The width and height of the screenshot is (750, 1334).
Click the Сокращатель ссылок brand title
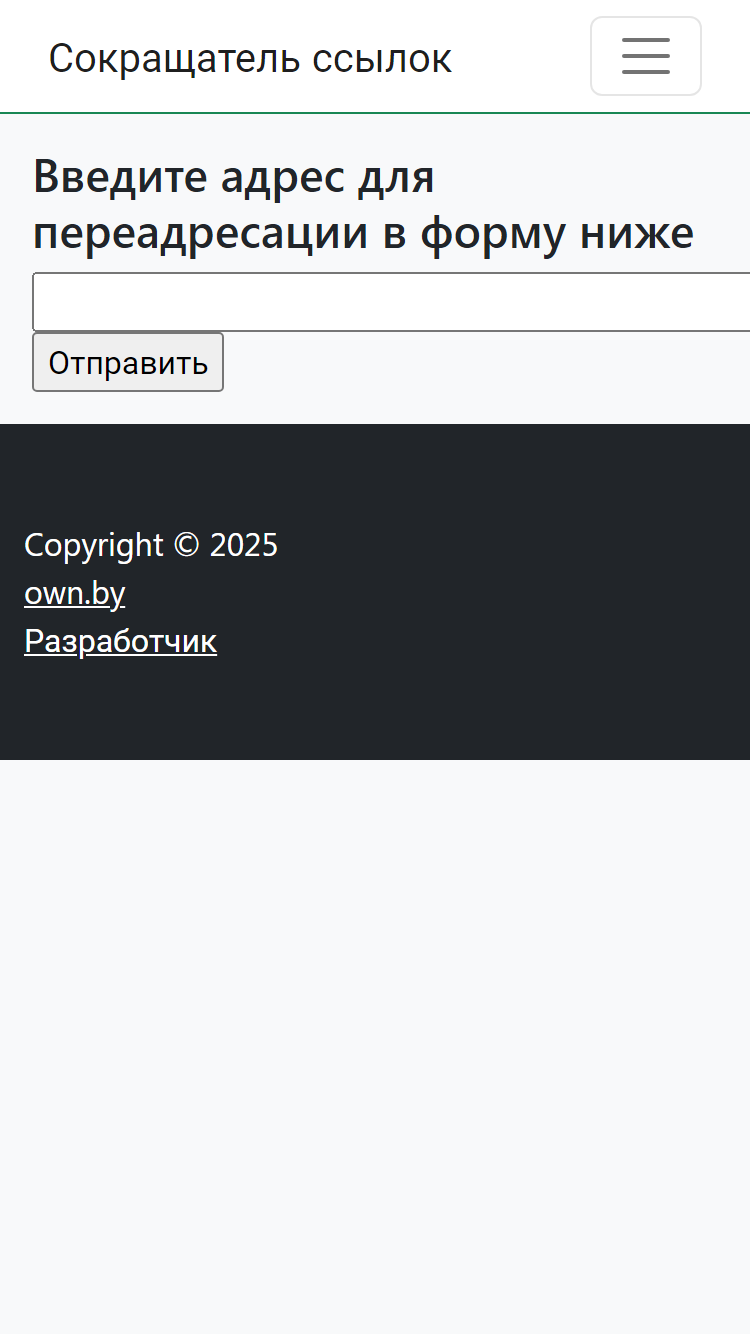pos(250,59)
